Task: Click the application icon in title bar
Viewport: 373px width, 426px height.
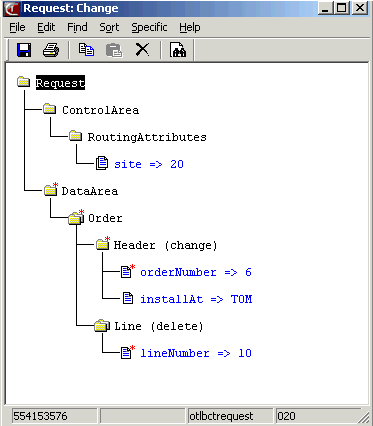Action: click(x=12, y=9)
